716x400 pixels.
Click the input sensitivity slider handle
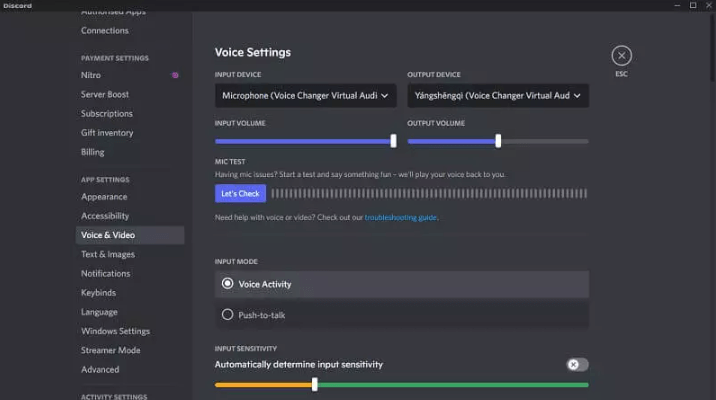(315, 384)
